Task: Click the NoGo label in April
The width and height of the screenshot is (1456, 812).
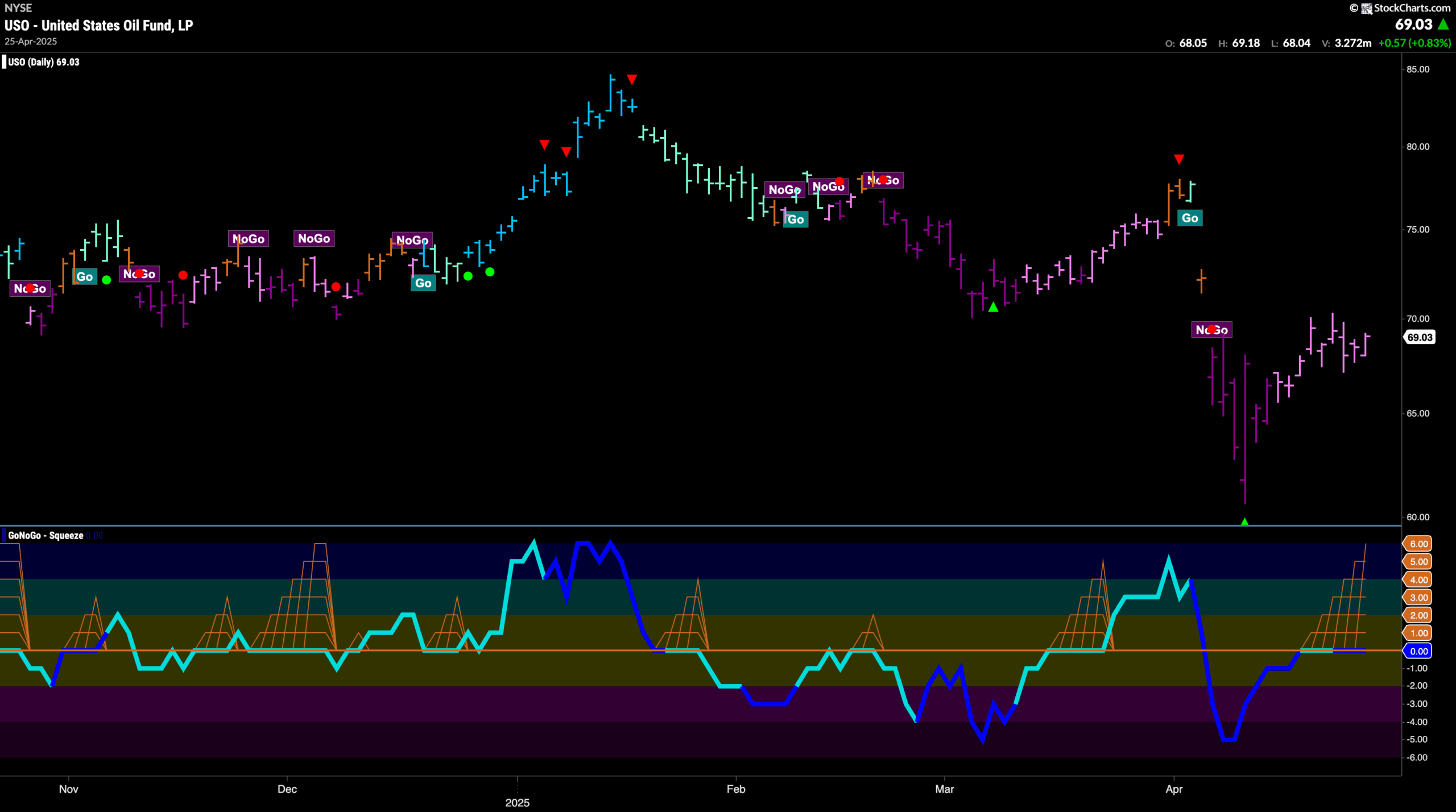Action: (x=1211, y=330)
